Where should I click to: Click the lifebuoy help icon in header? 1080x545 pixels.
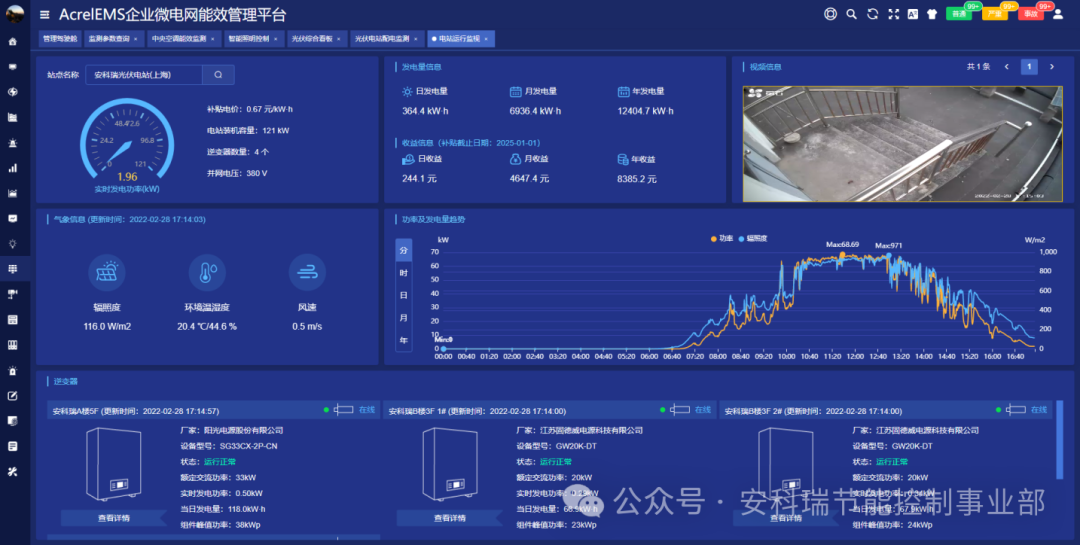tap(831, 14)
